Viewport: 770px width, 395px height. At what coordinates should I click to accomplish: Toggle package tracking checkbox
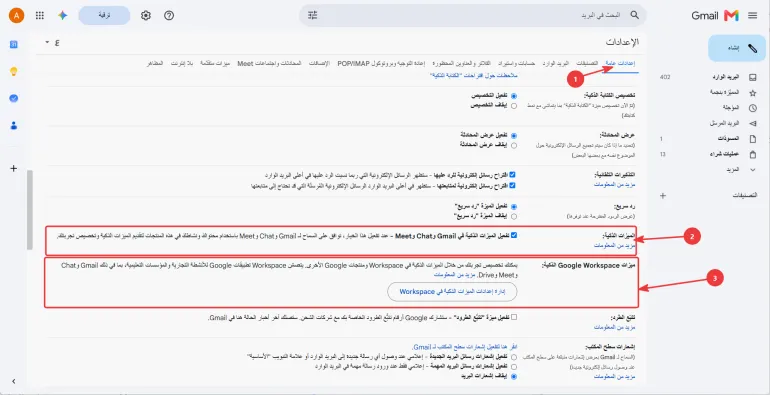[x=514, y=317]
